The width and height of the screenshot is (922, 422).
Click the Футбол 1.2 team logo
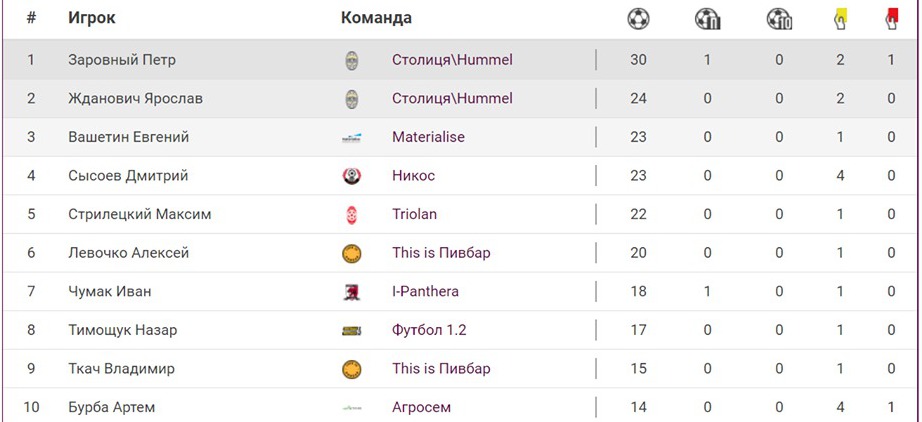click(x=351, y=330)
